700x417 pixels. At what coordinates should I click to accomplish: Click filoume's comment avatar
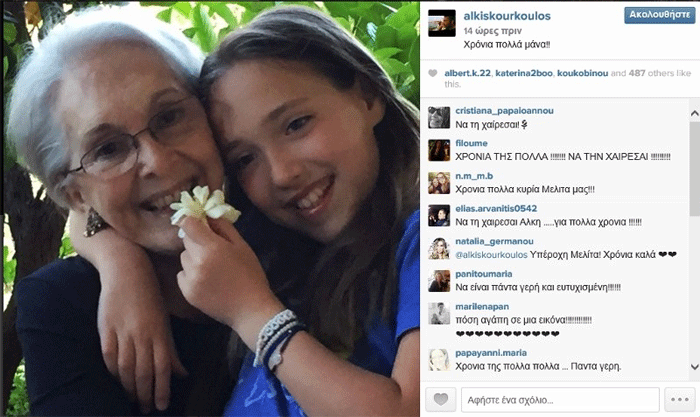(x=439, y=150)
